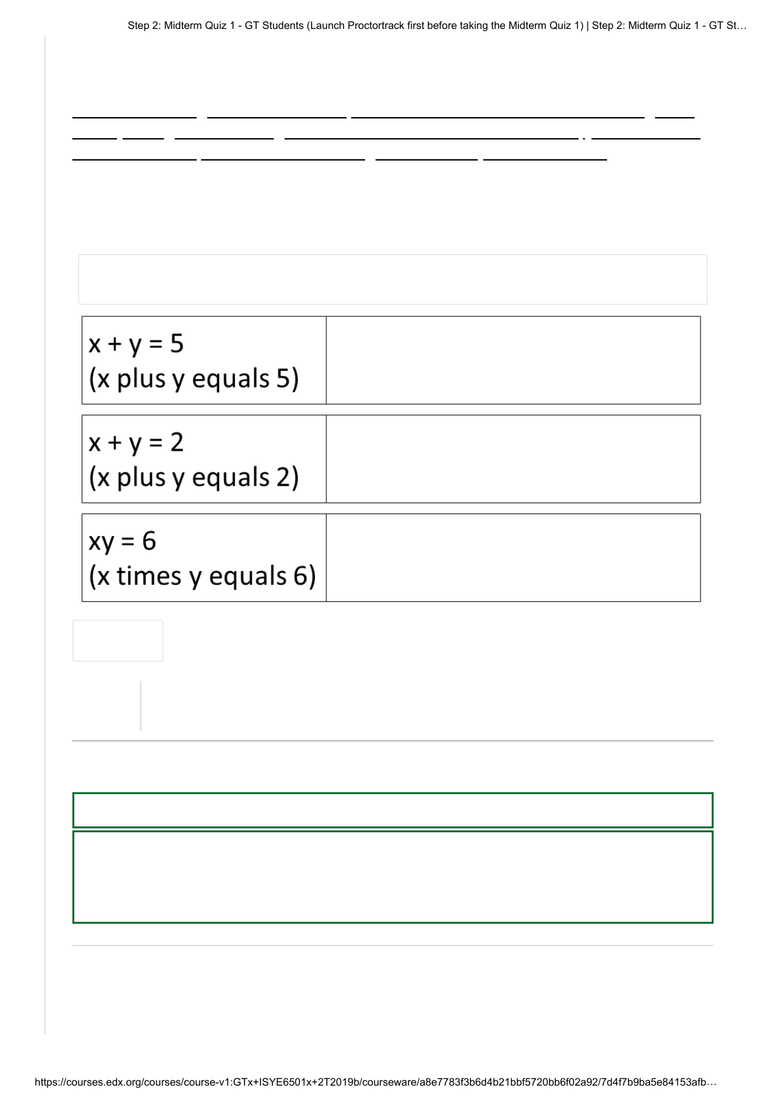Click the horizontal separator below the green boxes
784x1108 pixels.
392,945
